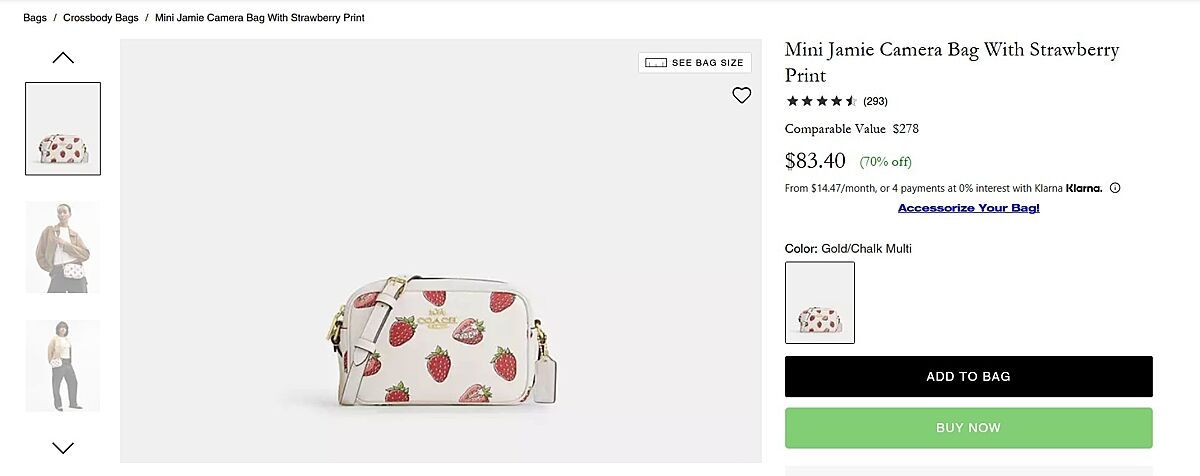Viewport: 1200px width, 476px height.
Task: Click the green Buy Now button
Action: pos(968,428)
